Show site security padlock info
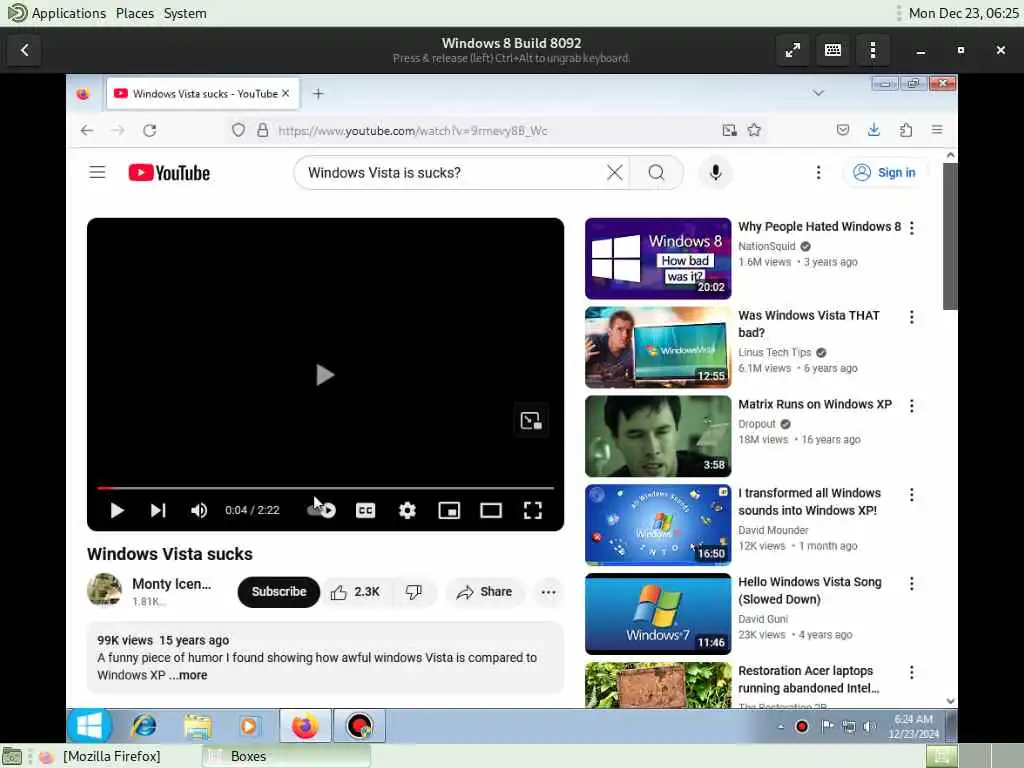Screen dimensions: 1024x768 [x=263, y=130]
